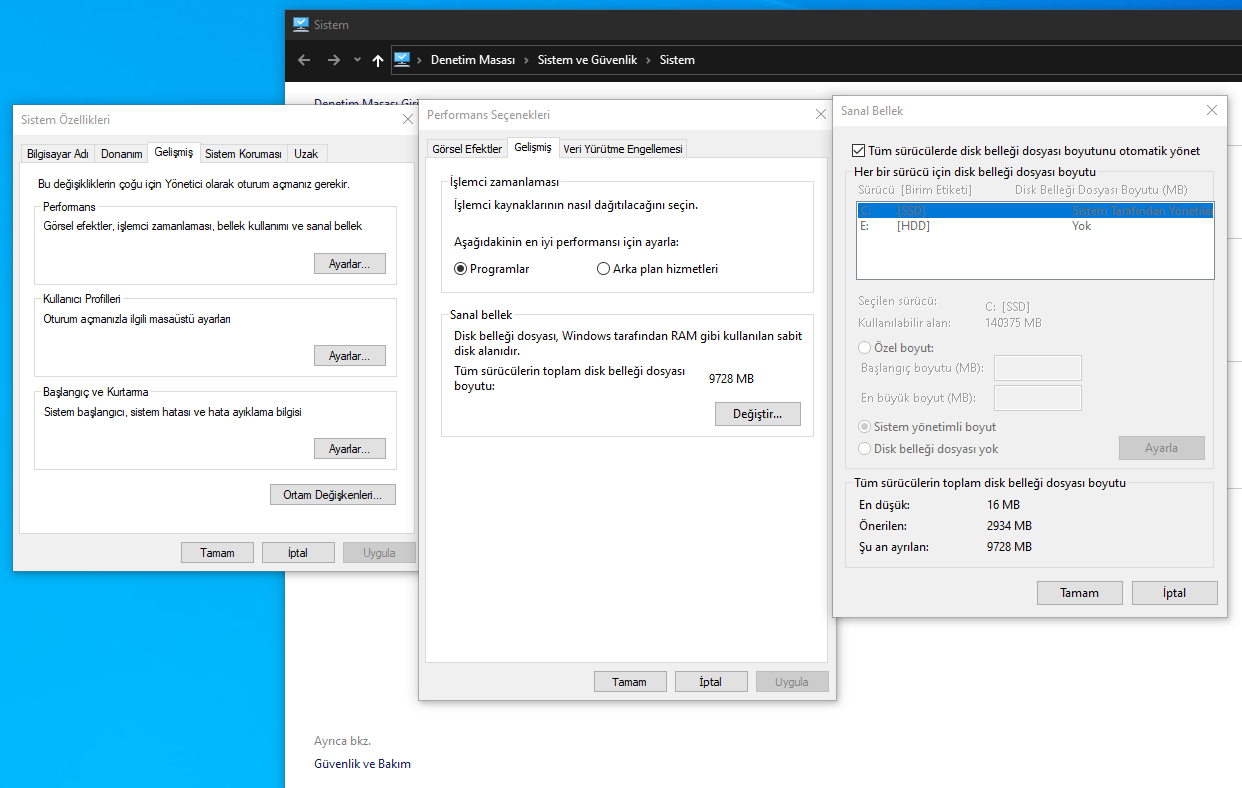
Task: Open the Veri Yürütme Engellemesi tab
Action: tap(622, 149)
